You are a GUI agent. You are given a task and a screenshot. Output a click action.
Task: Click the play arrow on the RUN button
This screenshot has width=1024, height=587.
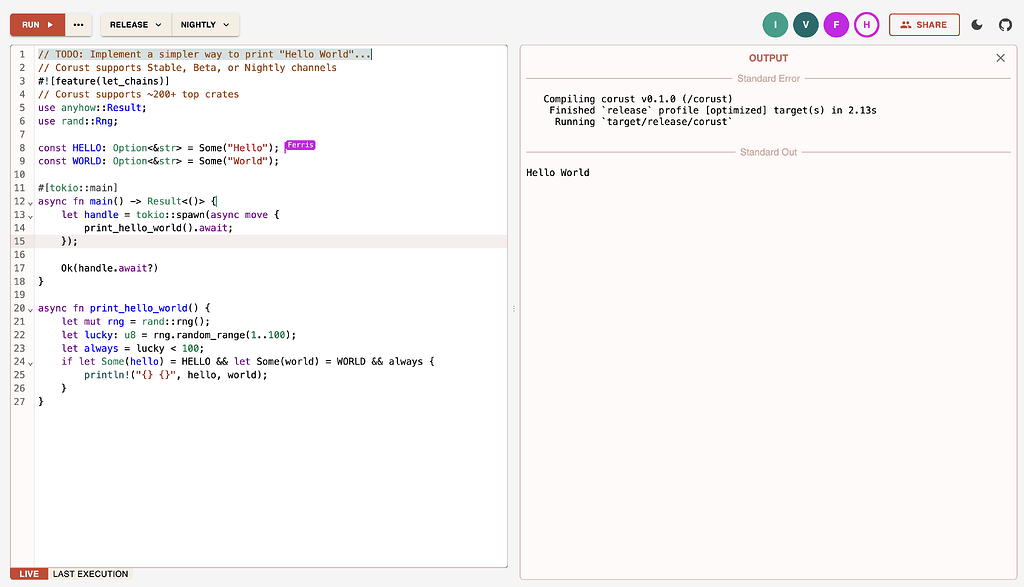[49, 25]
